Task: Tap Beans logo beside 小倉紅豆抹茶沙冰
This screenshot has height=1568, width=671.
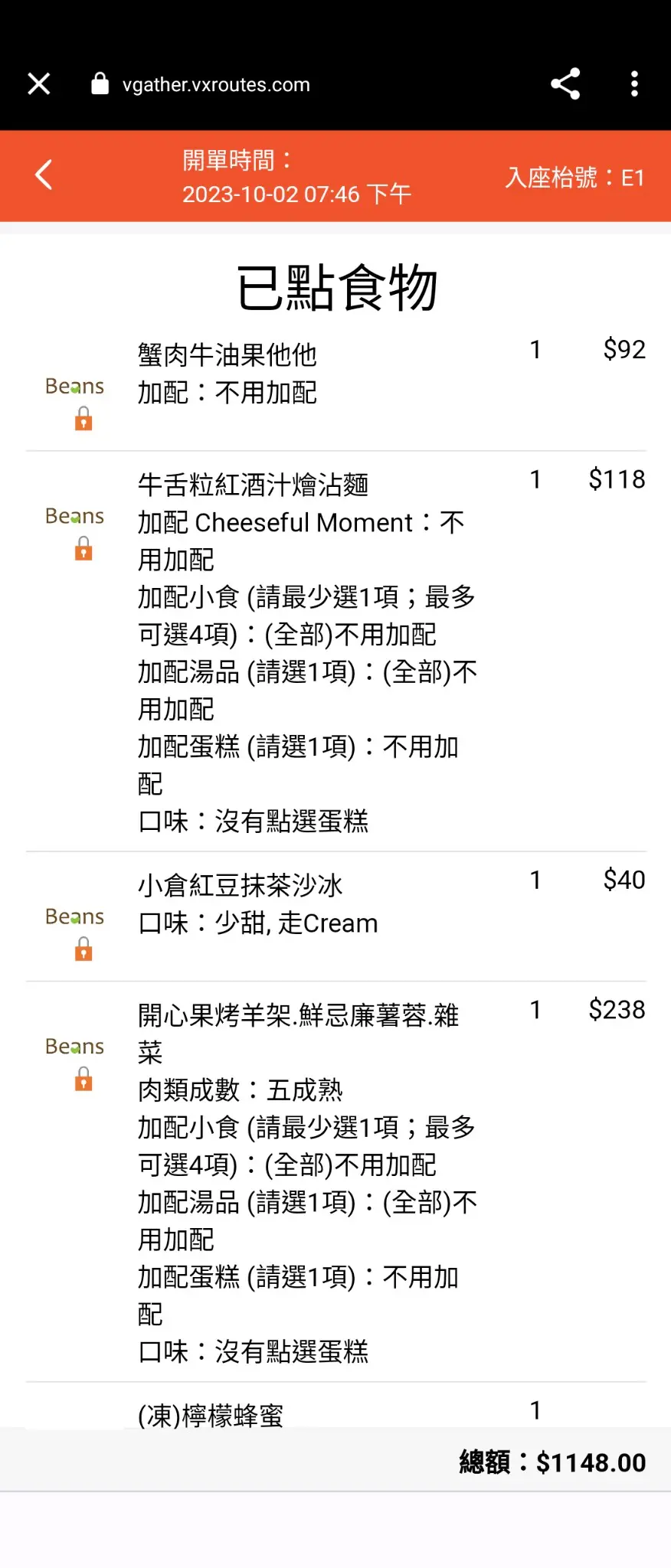Action: click(x=74, y=916)
